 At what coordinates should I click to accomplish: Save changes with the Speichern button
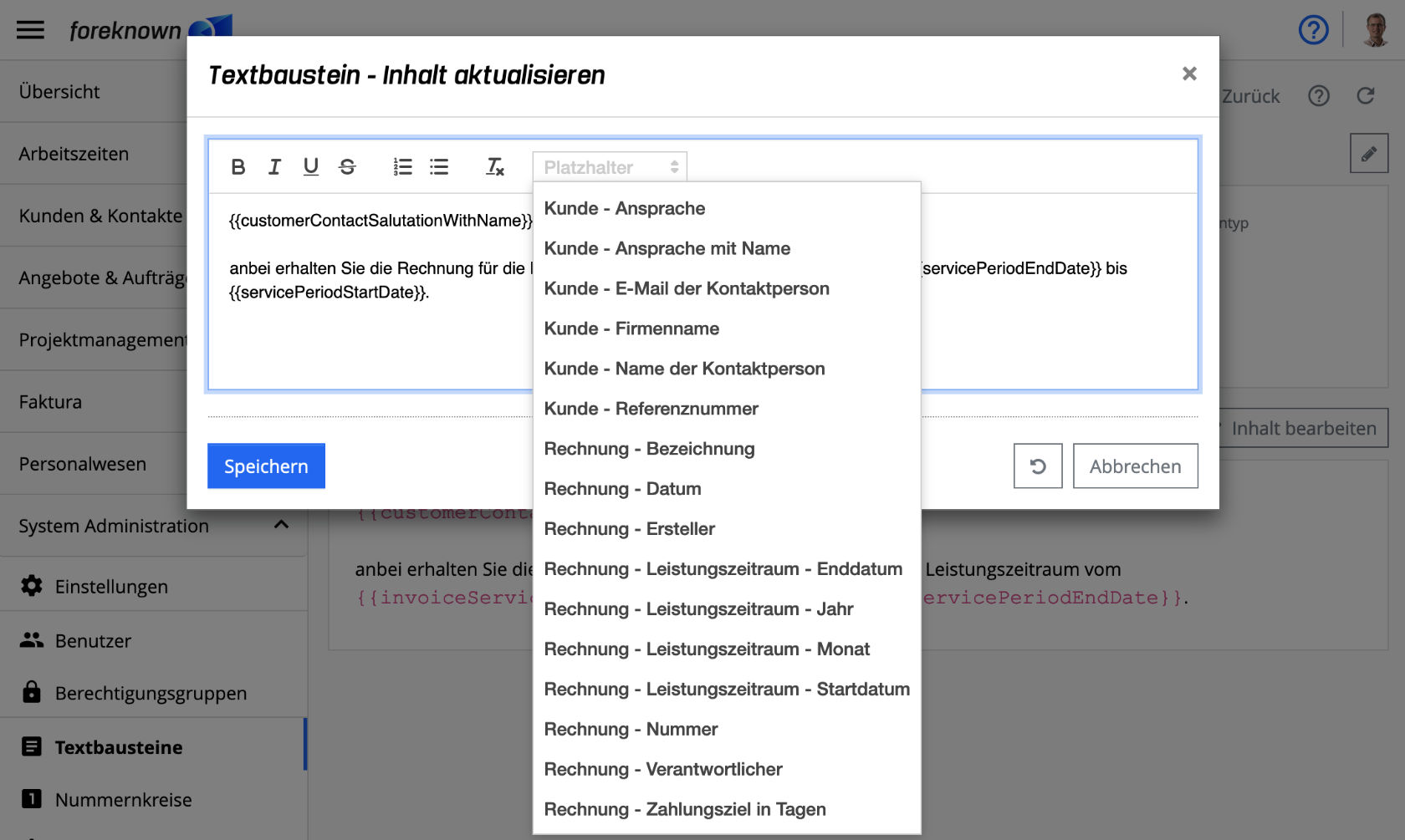point(266,466)
